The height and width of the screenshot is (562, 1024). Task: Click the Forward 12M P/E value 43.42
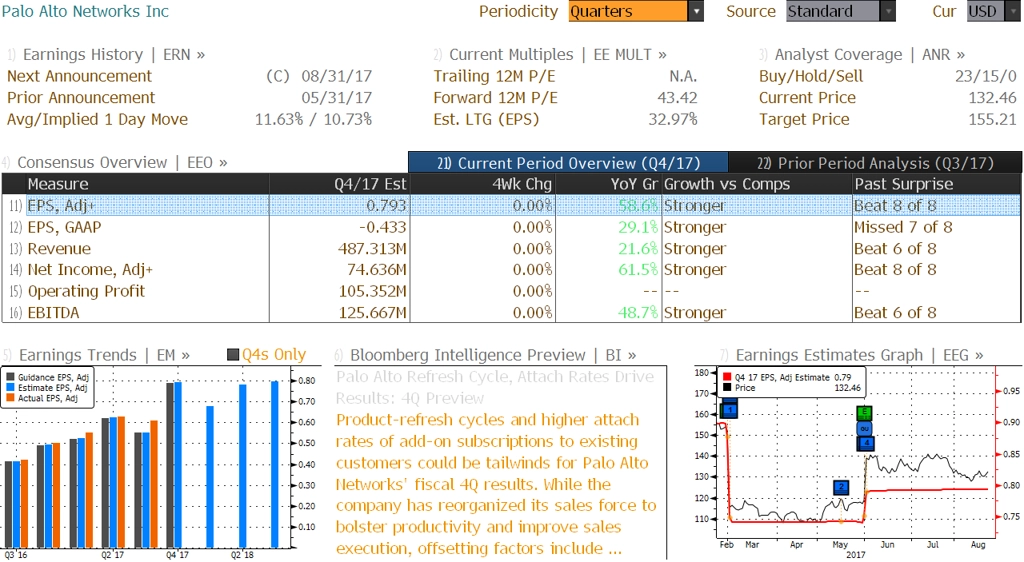click(677, 97)
